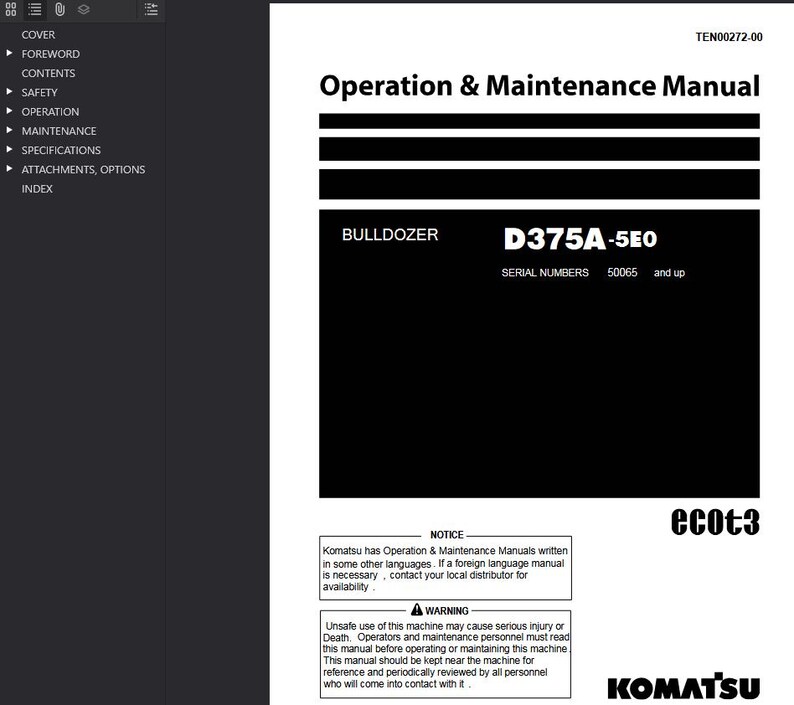The height and width of the screenshot is (705, 794).
Task: Click the NOTICE heading
Action: point(447,535)
